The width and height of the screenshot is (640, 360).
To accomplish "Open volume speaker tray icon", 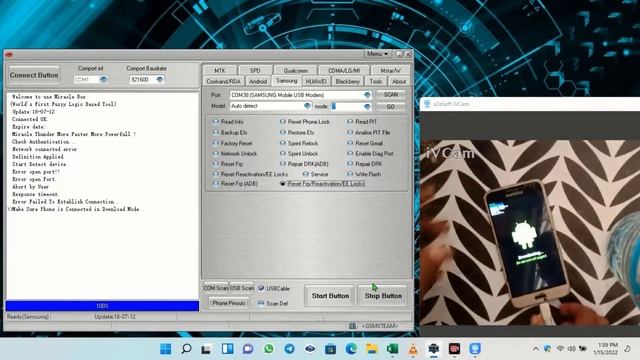I will tap(572, 349).
